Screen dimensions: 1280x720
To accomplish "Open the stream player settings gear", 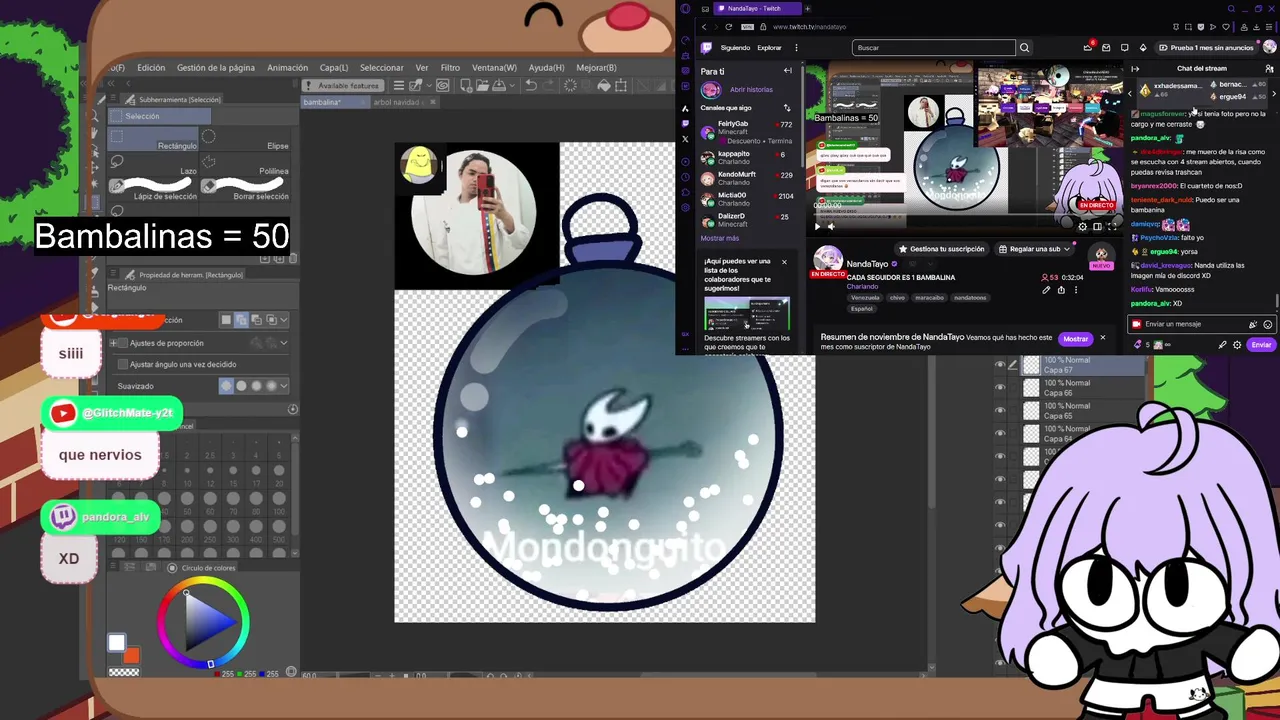I will (1082, 226).
